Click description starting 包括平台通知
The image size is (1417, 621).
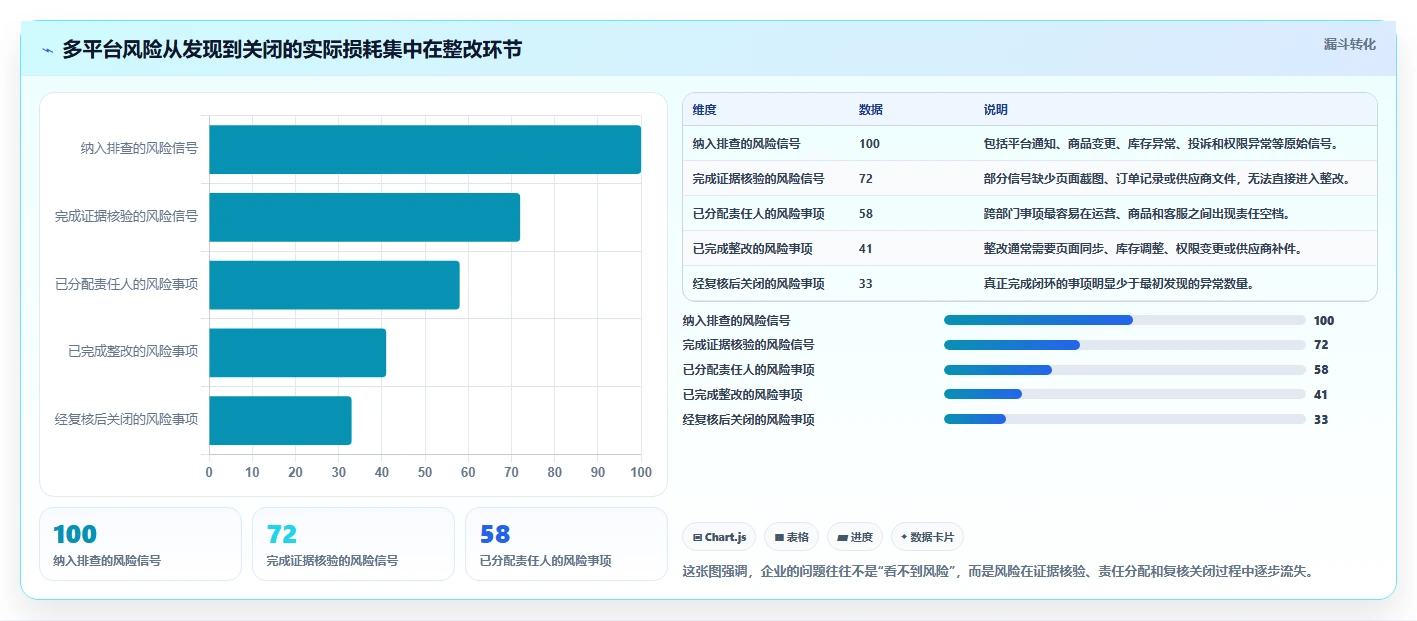pos(1161,144)
